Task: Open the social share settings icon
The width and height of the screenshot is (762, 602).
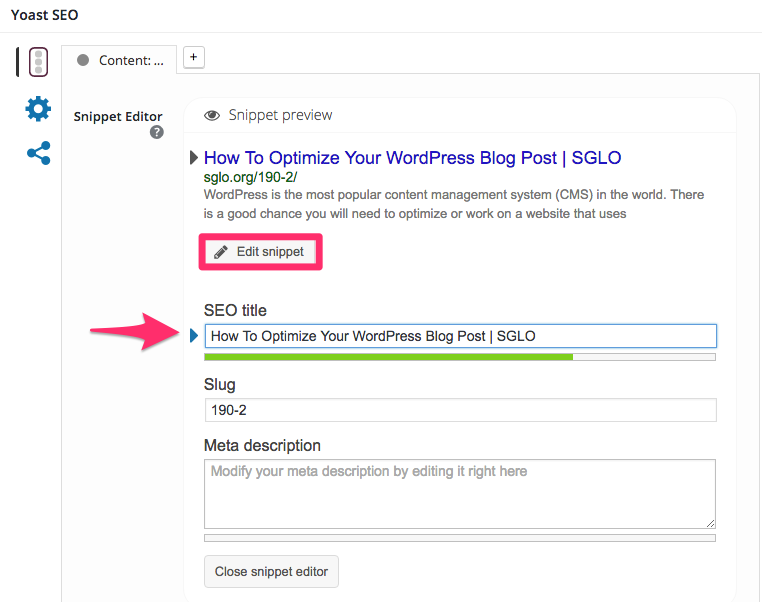Action: [38, 153]
